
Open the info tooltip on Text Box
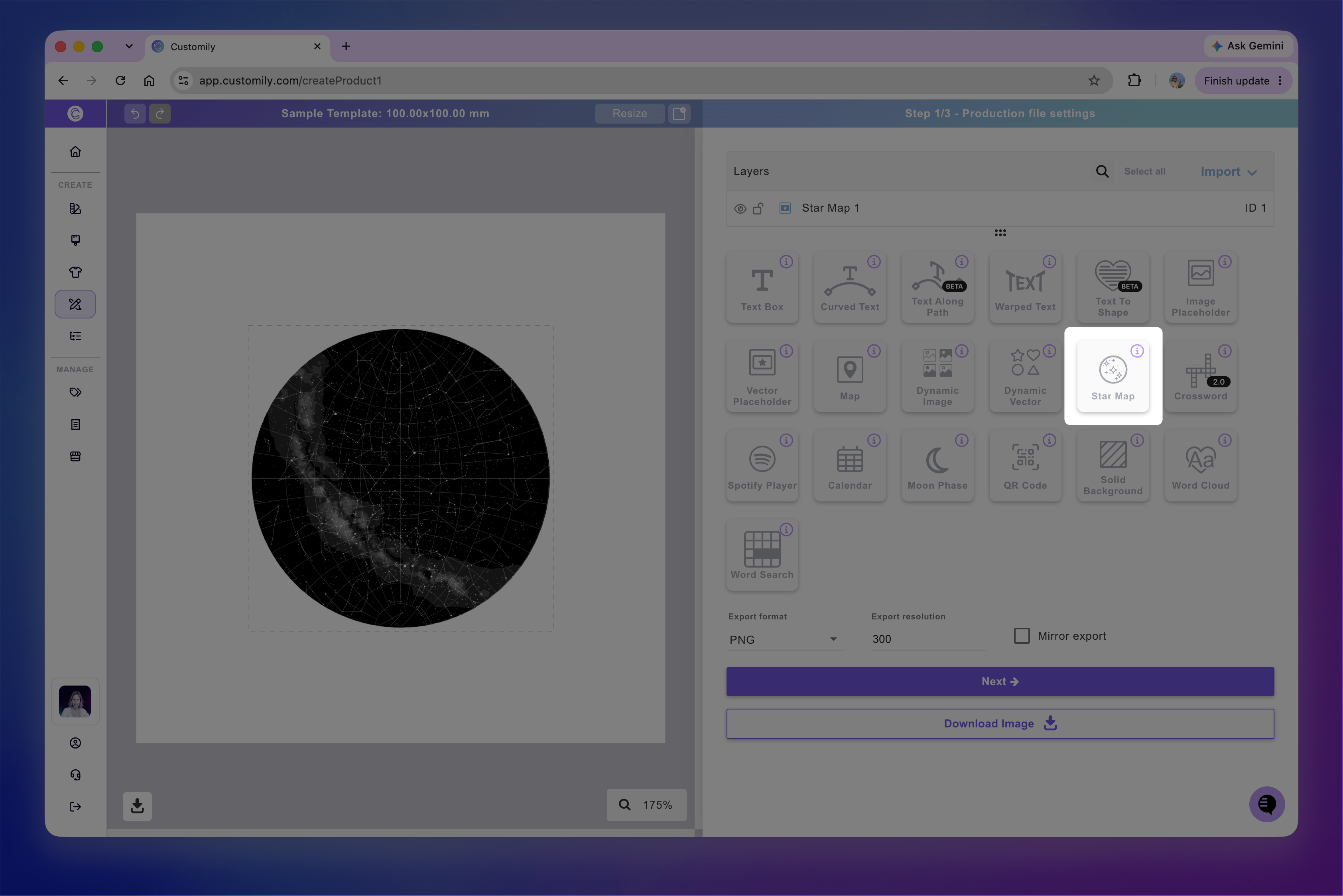[x=786, y=262]
